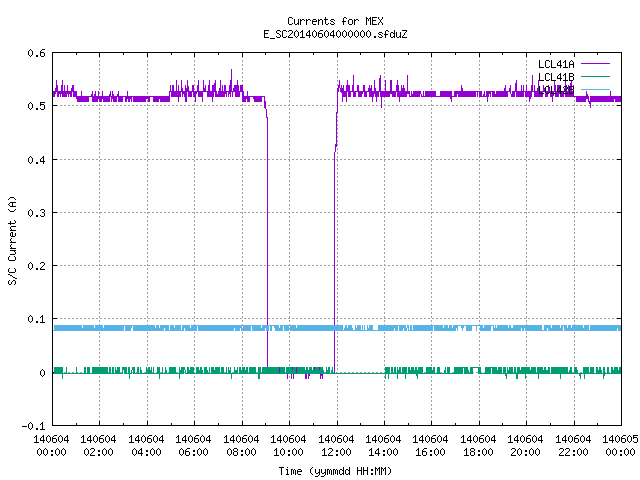The width and height of the screenshot is (640, 480).
Task: Click the y-axis label 'S/C Current (A)'
Action: 13,240
